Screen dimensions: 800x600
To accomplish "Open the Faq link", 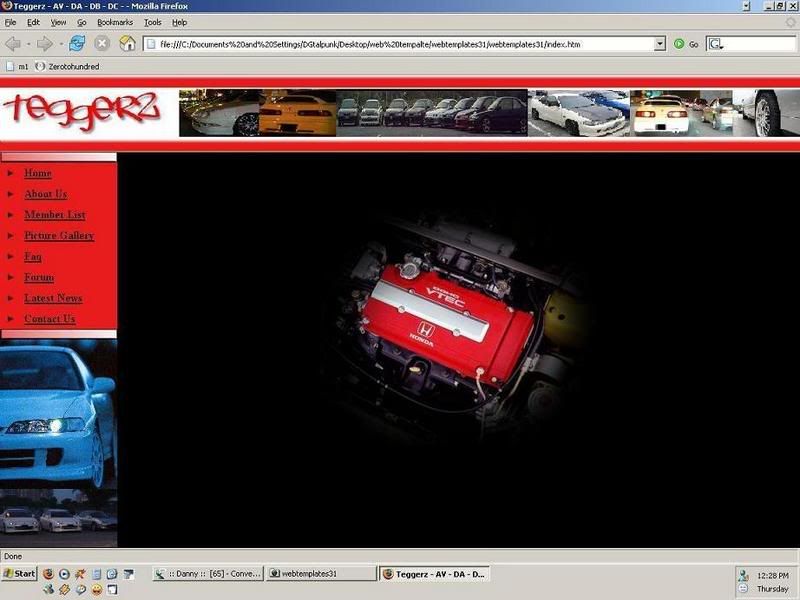I will (x=33, y=257).
